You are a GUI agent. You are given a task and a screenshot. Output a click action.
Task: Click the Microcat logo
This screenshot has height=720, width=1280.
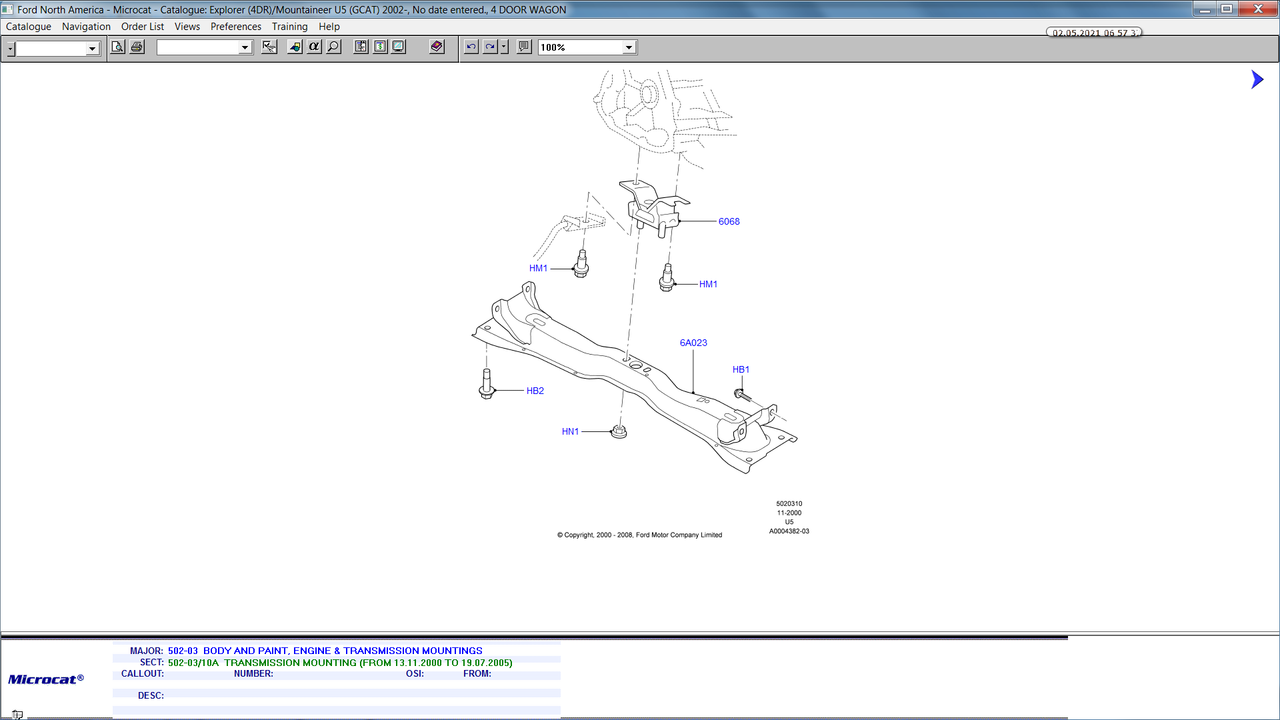pyautogui.click(x=46, y=679)
